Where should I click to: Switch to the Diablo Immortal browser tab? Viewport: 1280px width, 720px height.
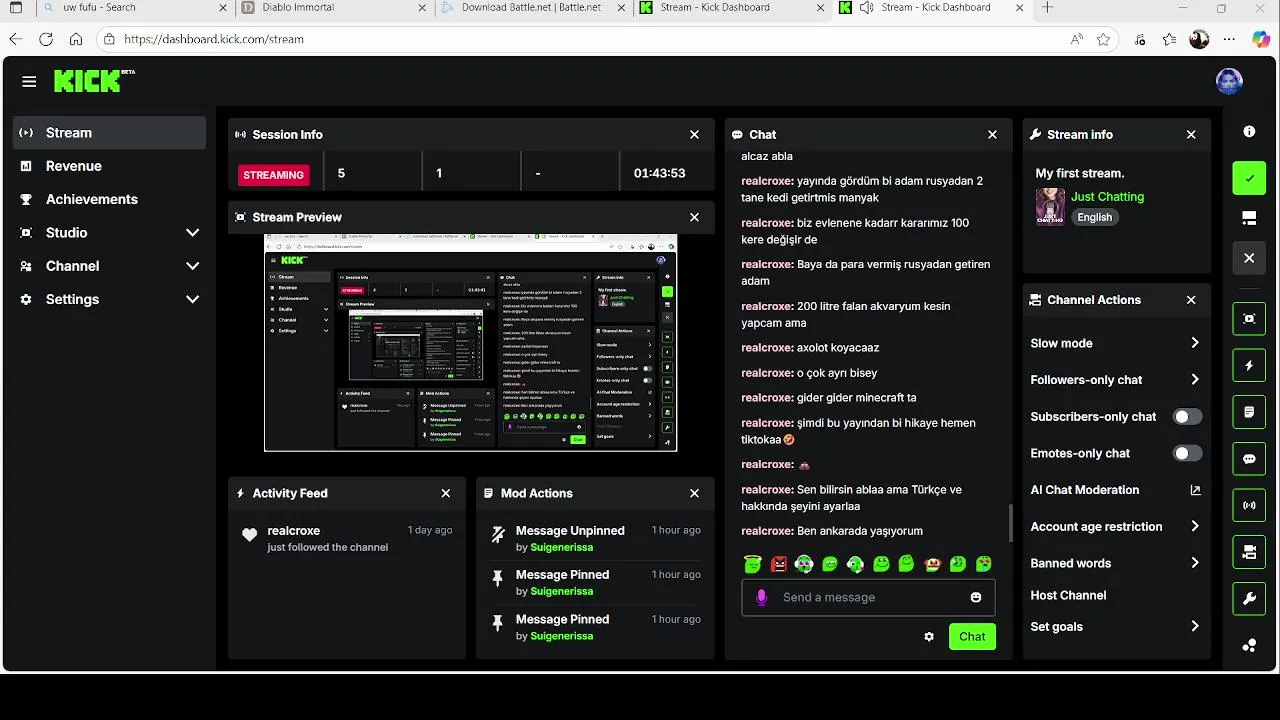(x=335, y=8)
